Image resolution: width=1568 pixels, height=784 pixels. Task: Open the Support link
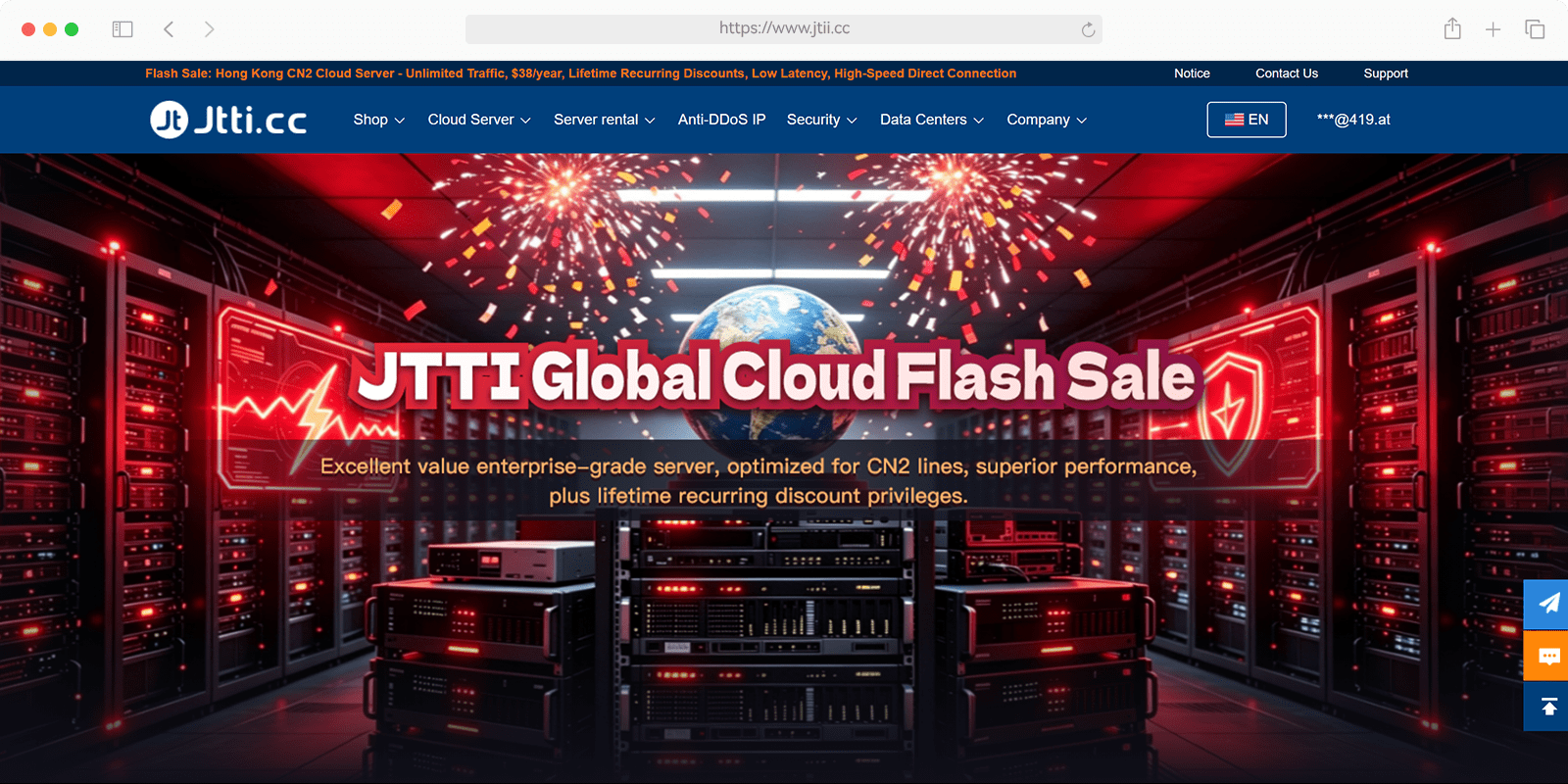click(x=1386, y=73)
